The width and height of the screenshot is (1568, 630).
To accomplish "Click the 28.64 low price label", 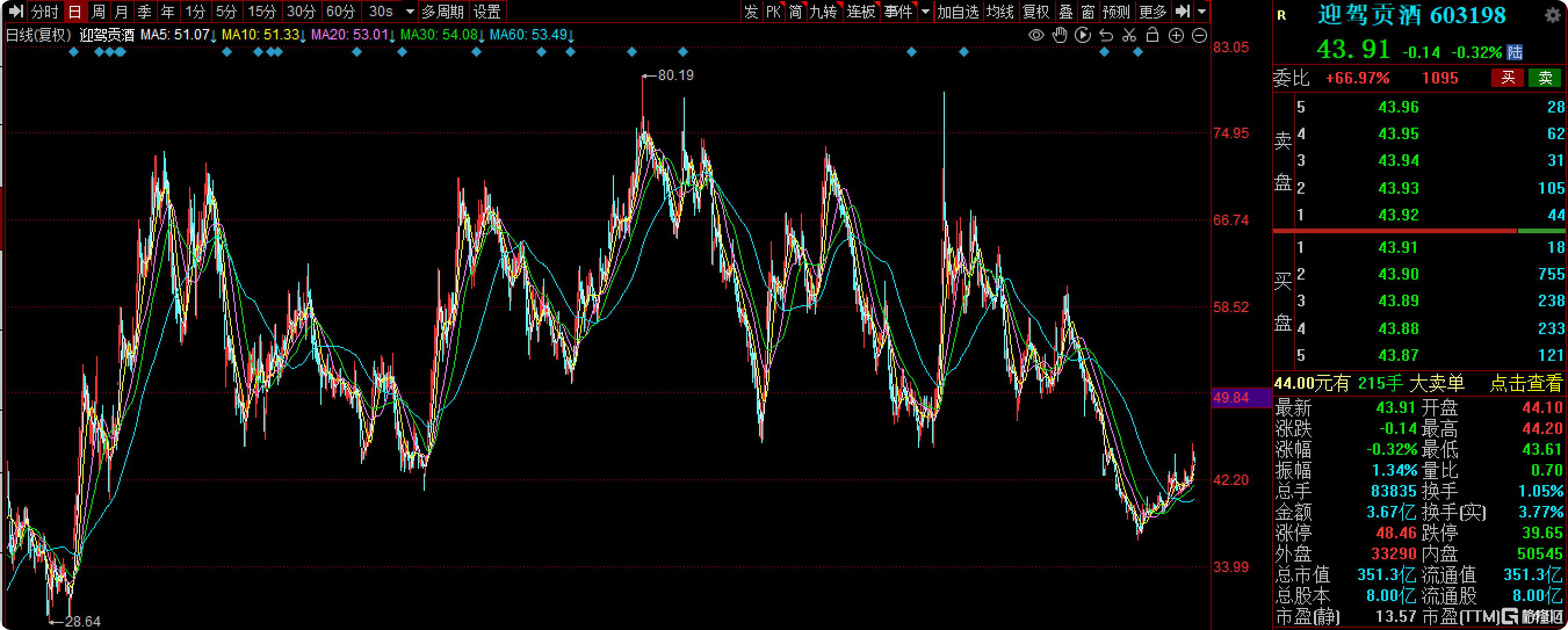I will click(83, 621).
